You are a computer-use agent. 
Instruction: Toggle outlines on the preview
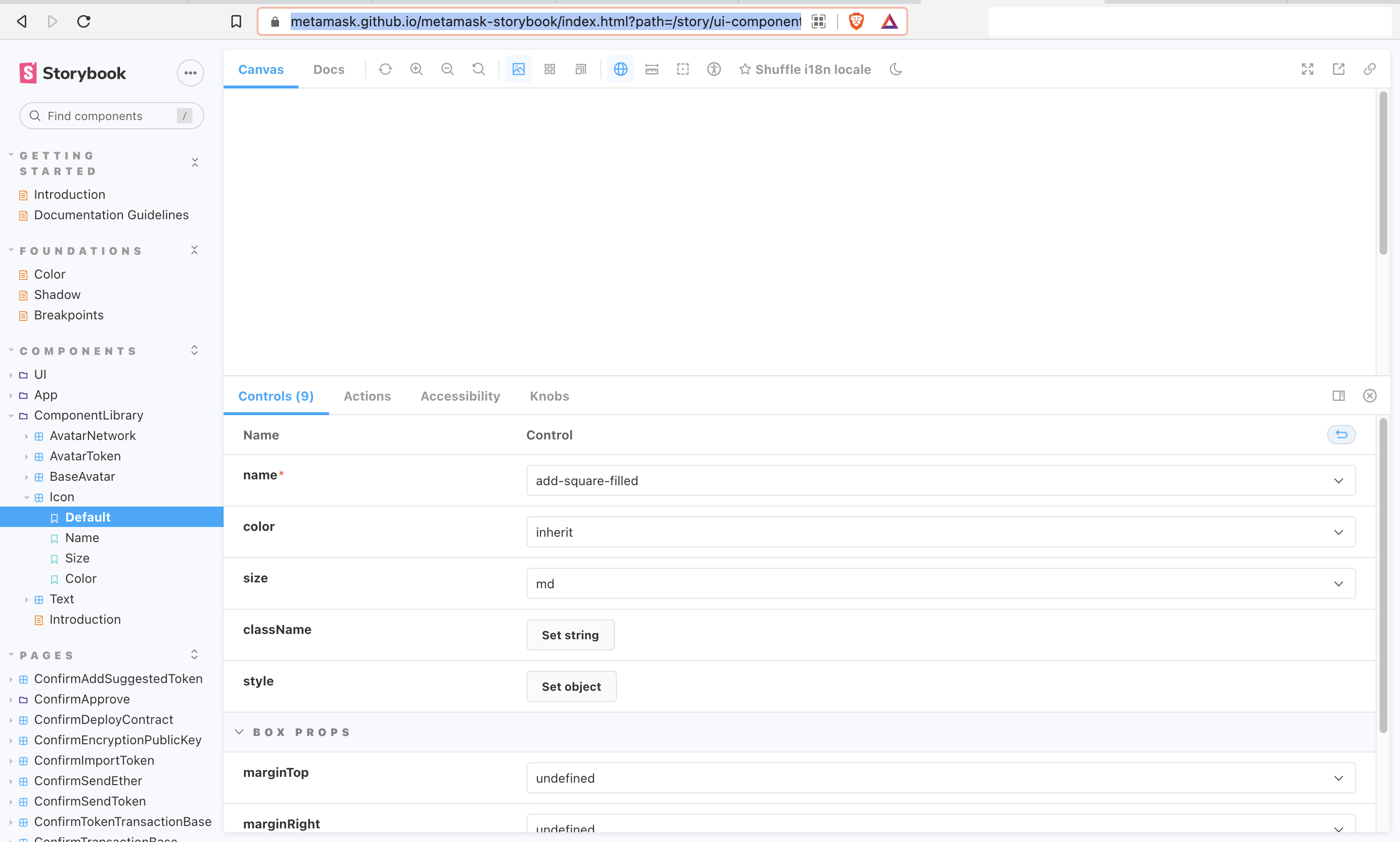(x=682, y=69)
